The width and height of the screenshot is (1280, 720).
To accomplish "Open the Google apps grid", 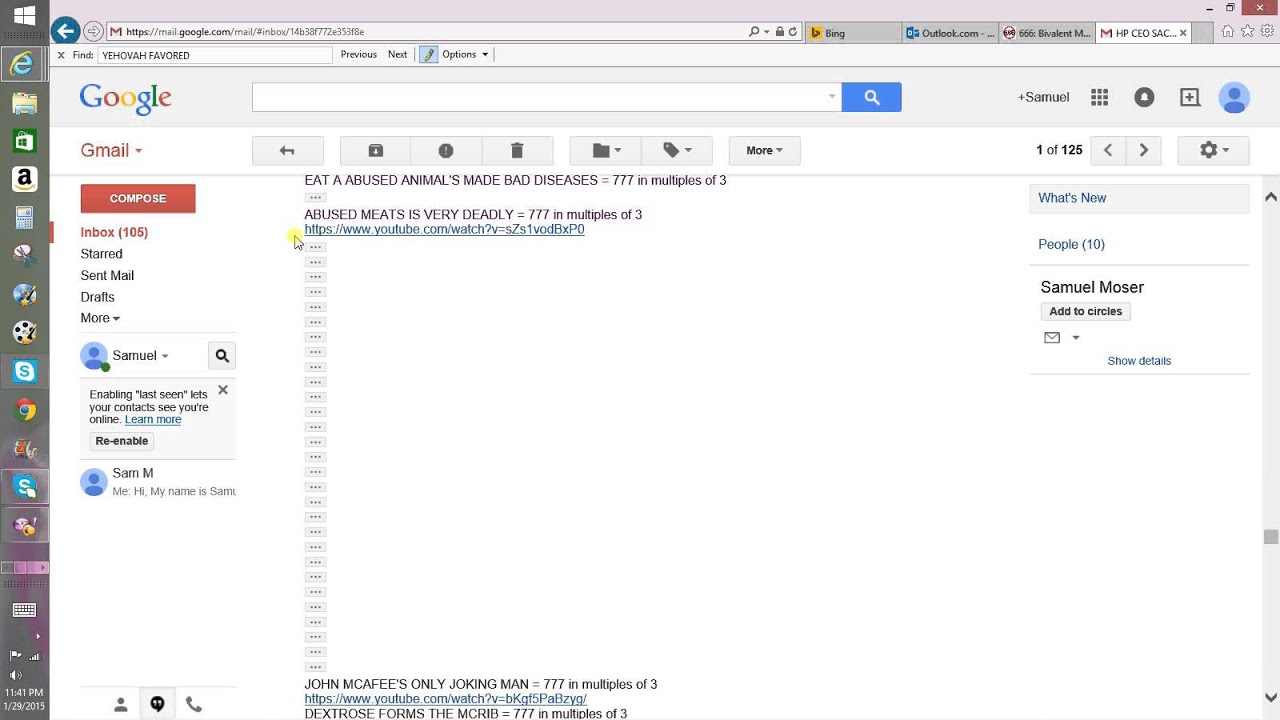I will coord(1099,97).
